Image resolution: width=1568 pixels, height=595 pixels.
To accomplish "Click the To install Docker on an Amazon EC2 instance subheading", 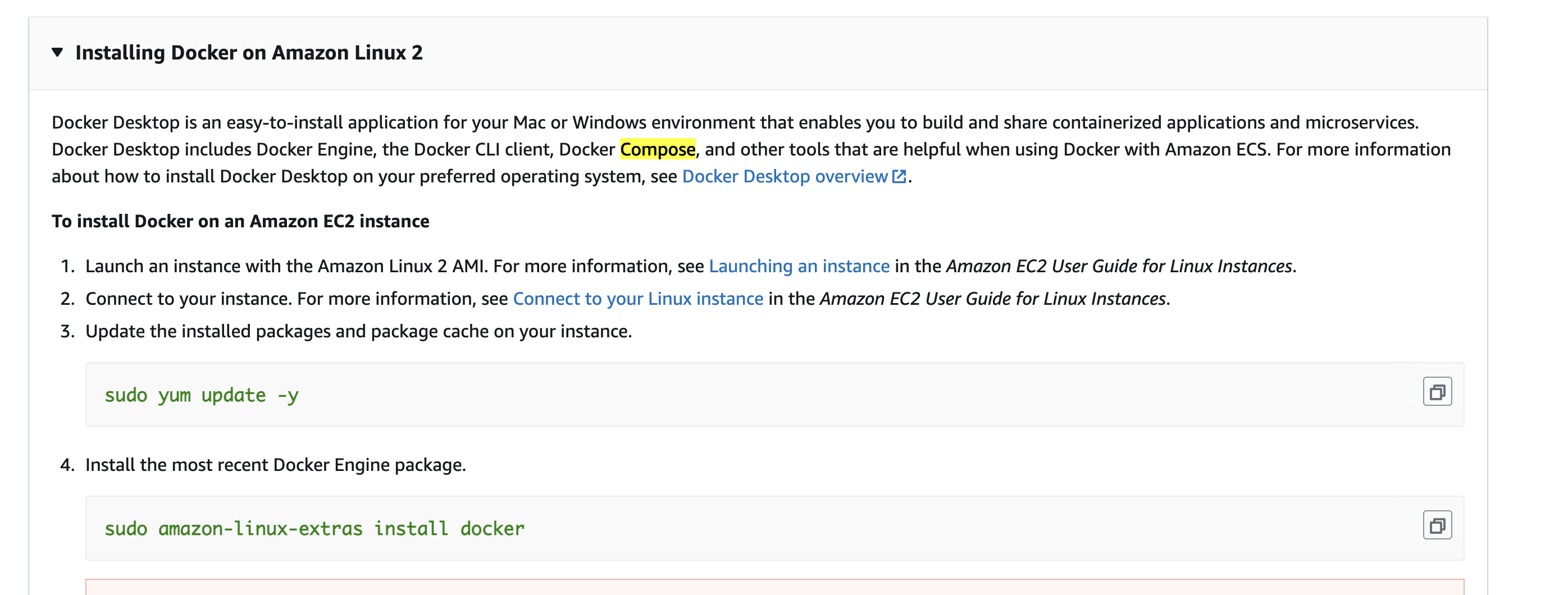I will pyautogui.click(x=240, y=222).
